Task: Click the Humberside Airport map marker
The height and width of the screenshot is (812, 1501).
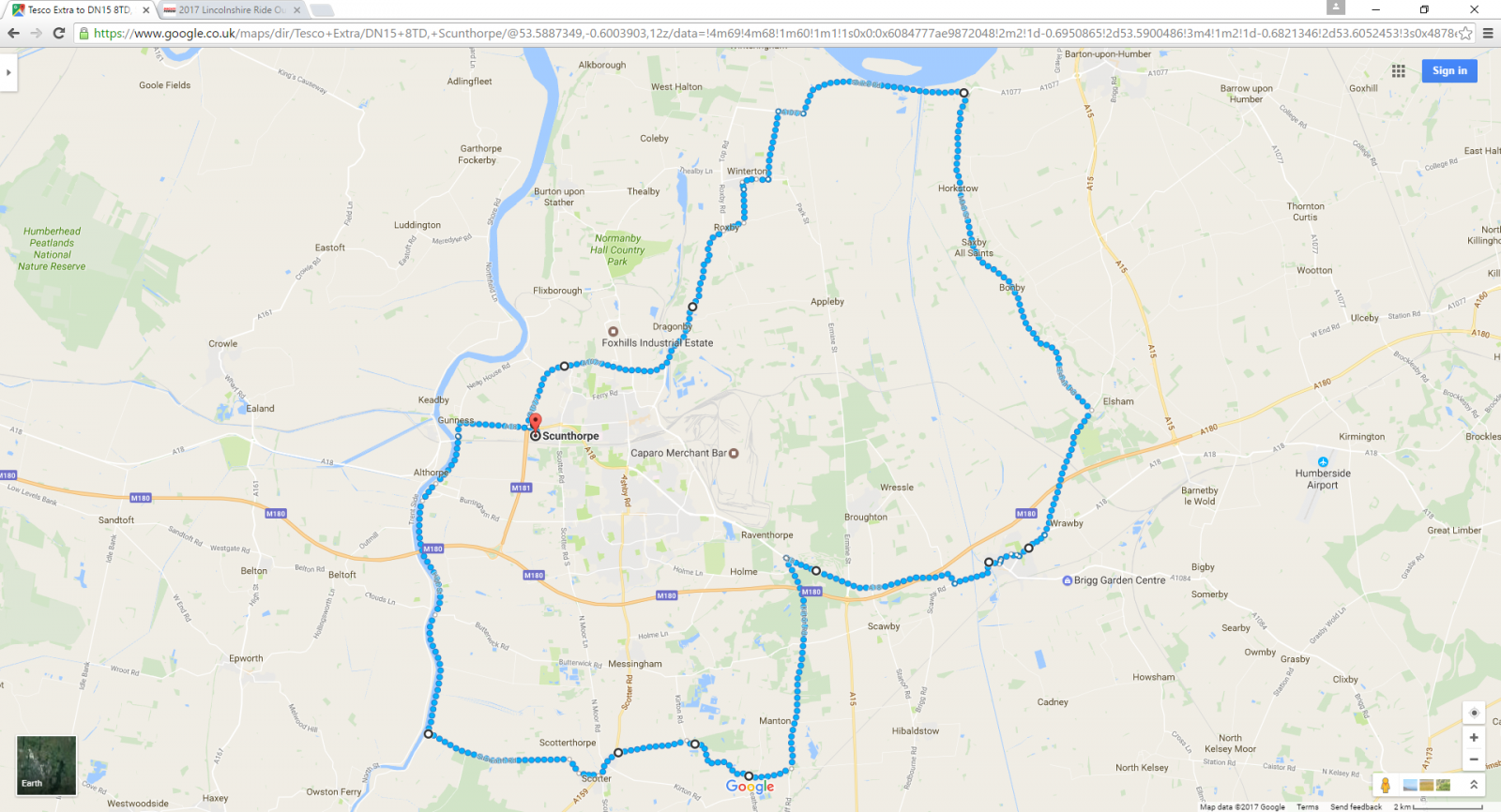Action: pos(1323,462)
